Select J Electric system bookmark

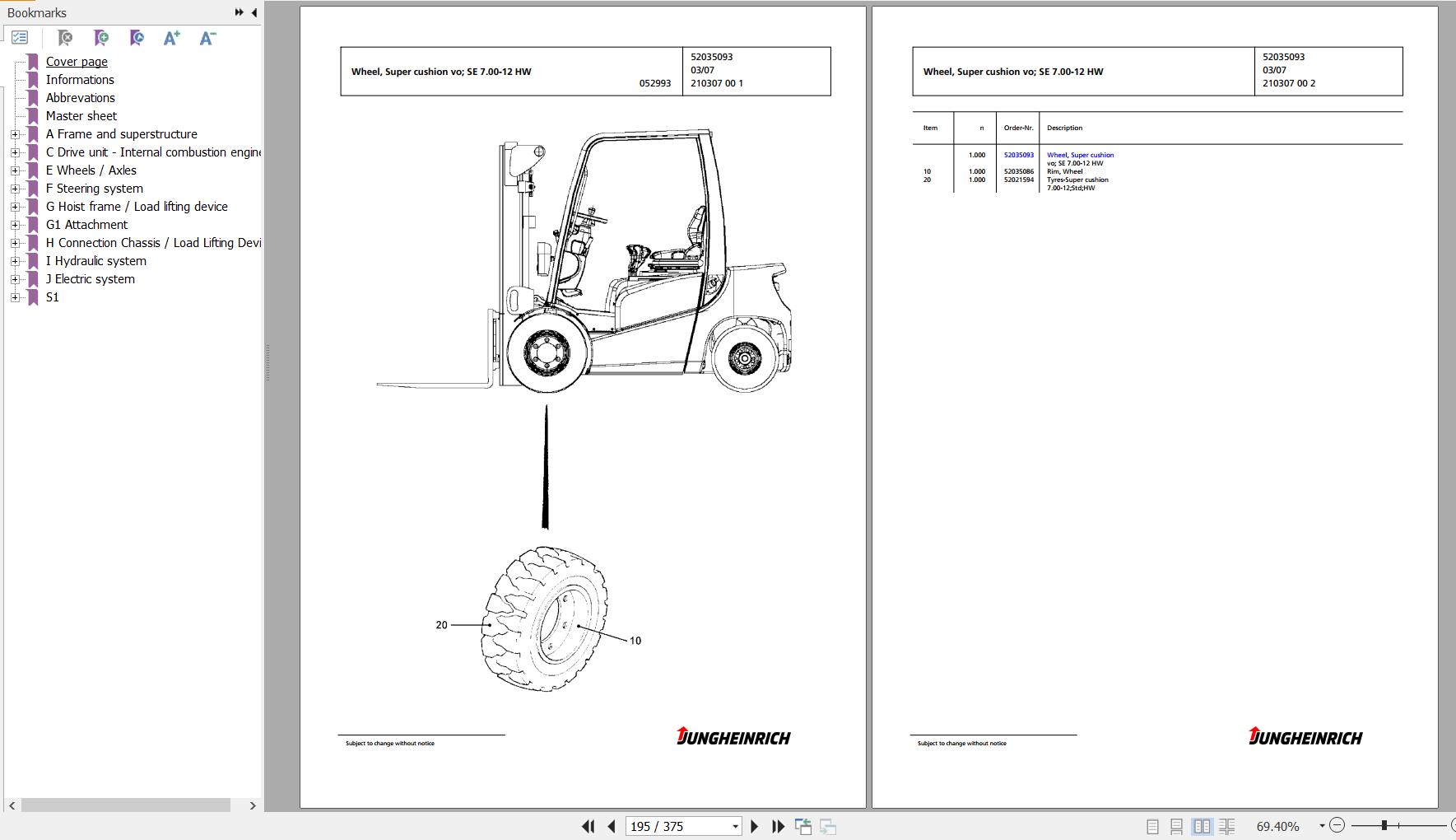point(91,279)
